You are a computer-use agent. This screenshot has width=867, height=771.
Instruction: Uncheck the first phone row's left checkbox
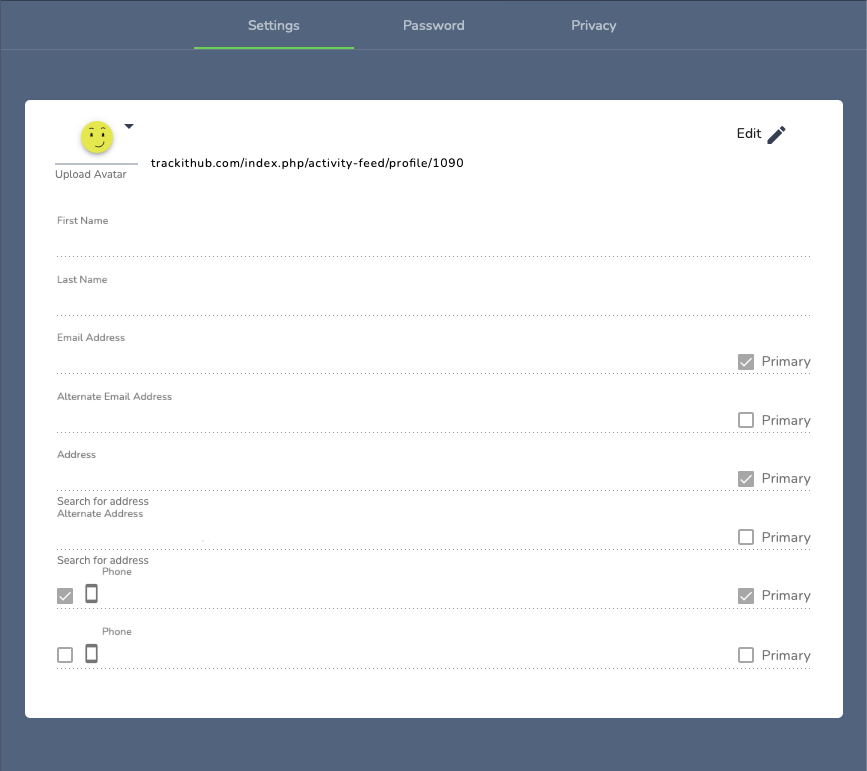point(65,596)
